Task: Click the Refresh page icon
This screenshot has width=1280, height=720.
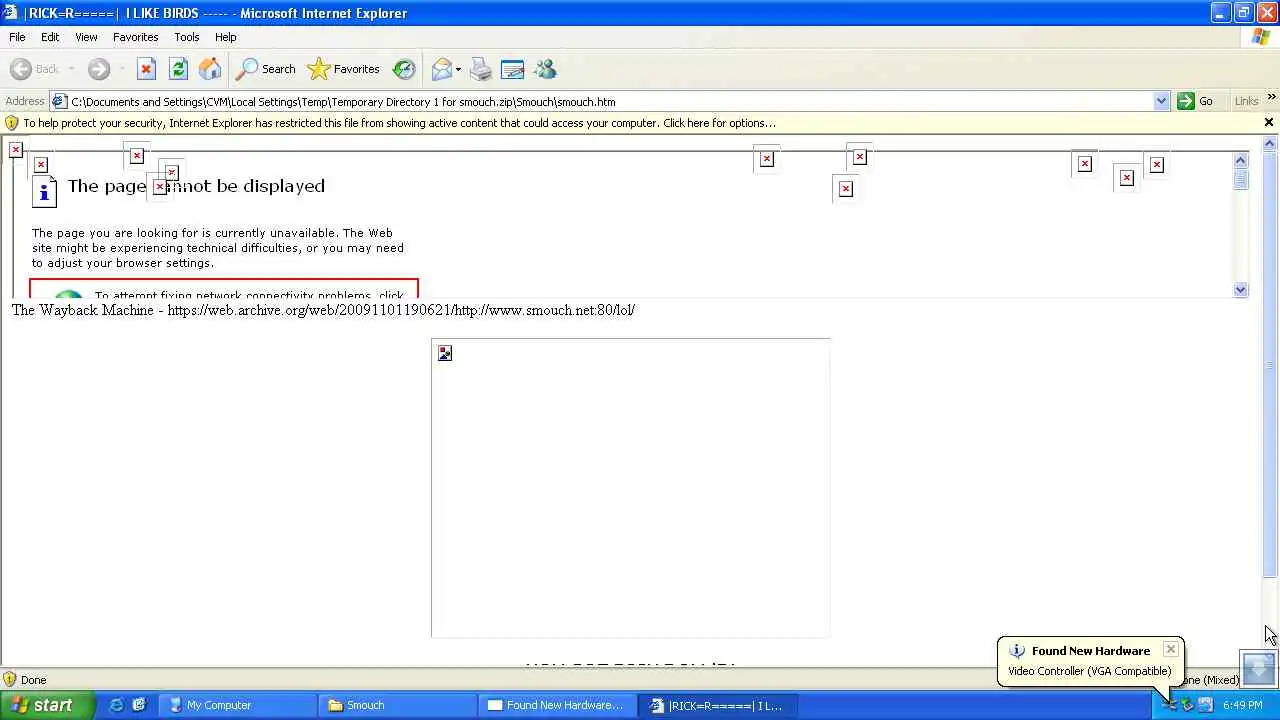Action: tap(178, 69)
